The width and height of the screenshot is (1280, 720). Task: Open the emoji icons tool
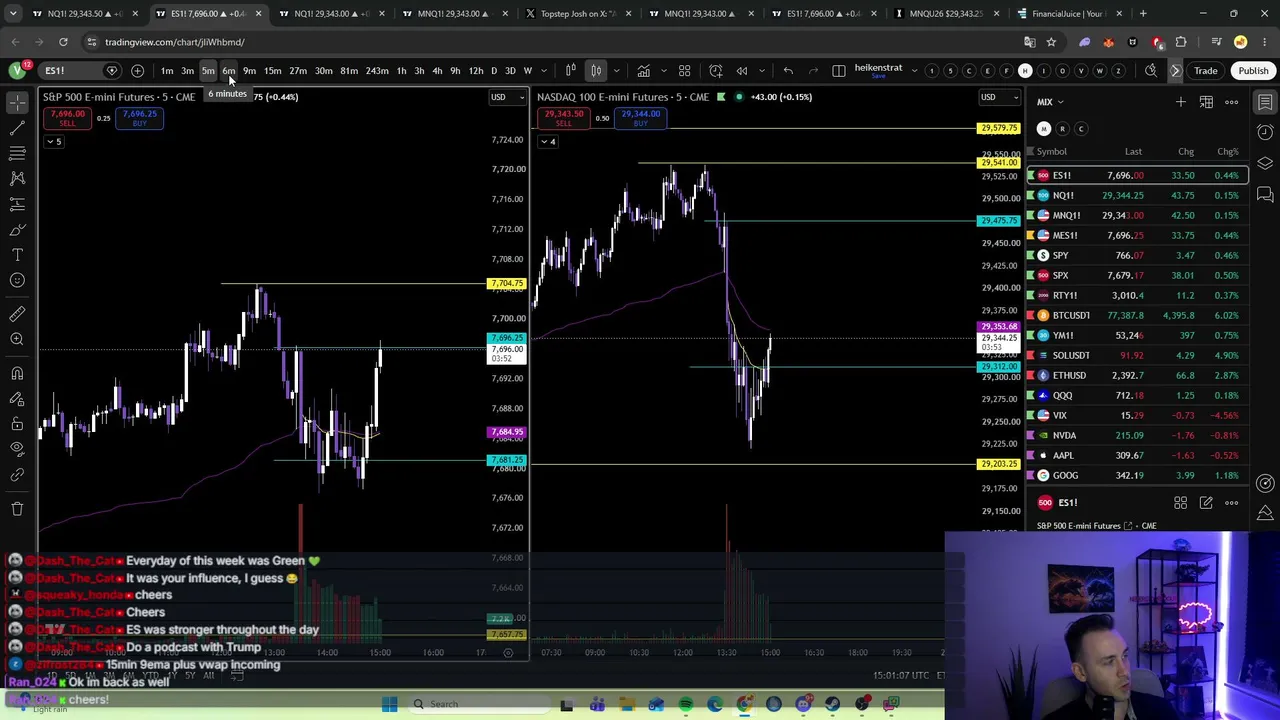click(17, 280)
